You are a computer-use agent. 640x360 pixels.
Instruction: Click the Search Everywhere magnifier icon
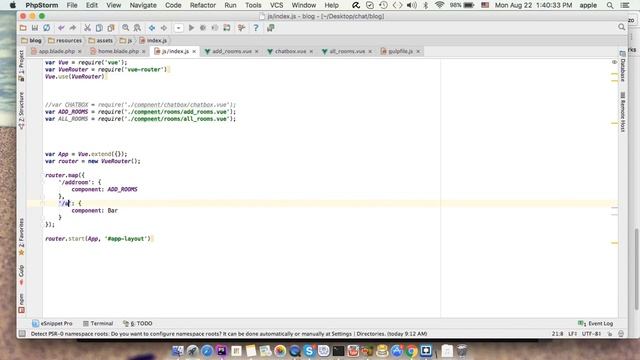pos(621,27)
